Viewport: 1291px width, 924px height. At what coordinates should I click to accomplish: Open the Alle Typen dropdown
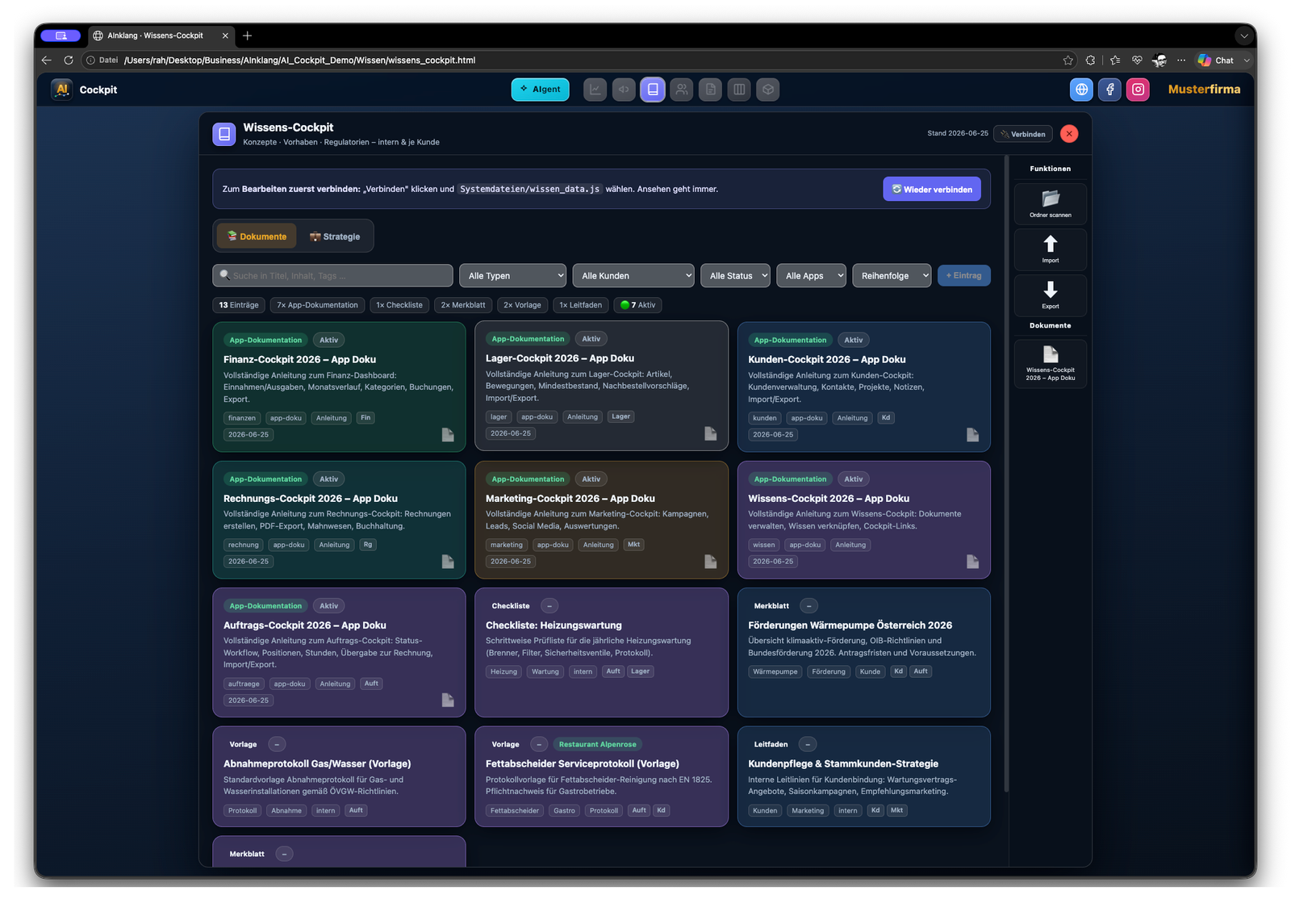point(513,276)
